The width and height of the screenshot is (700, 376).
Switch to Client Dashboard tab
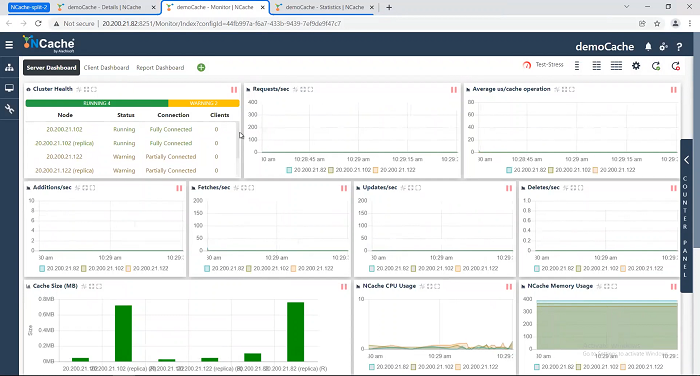pos(106,67)
